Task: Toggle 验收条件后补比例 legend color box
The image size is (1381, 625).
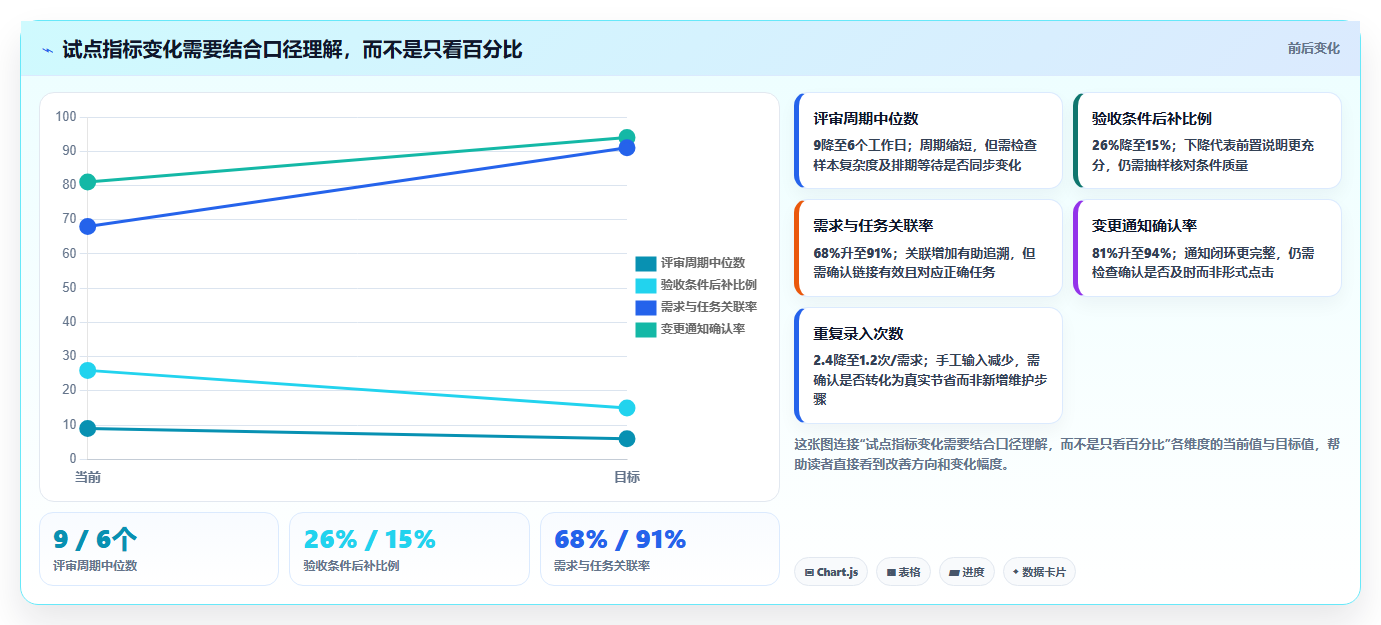Action: [646, 285]
